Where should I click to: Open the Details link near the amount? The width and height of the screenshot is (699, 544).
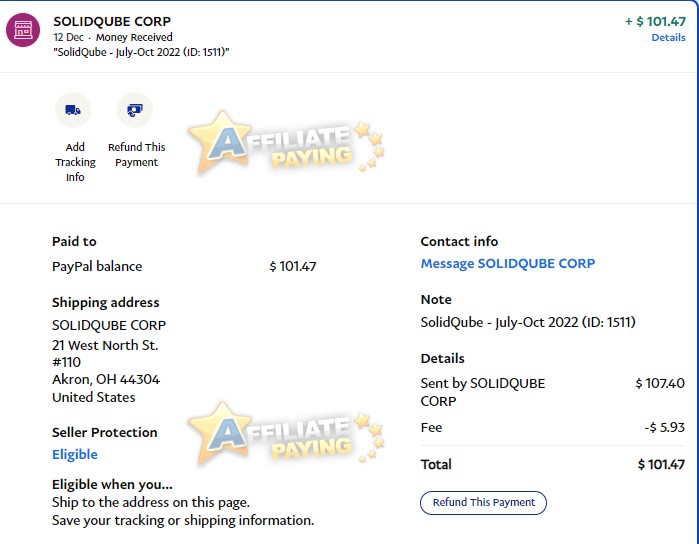[668, 37]
